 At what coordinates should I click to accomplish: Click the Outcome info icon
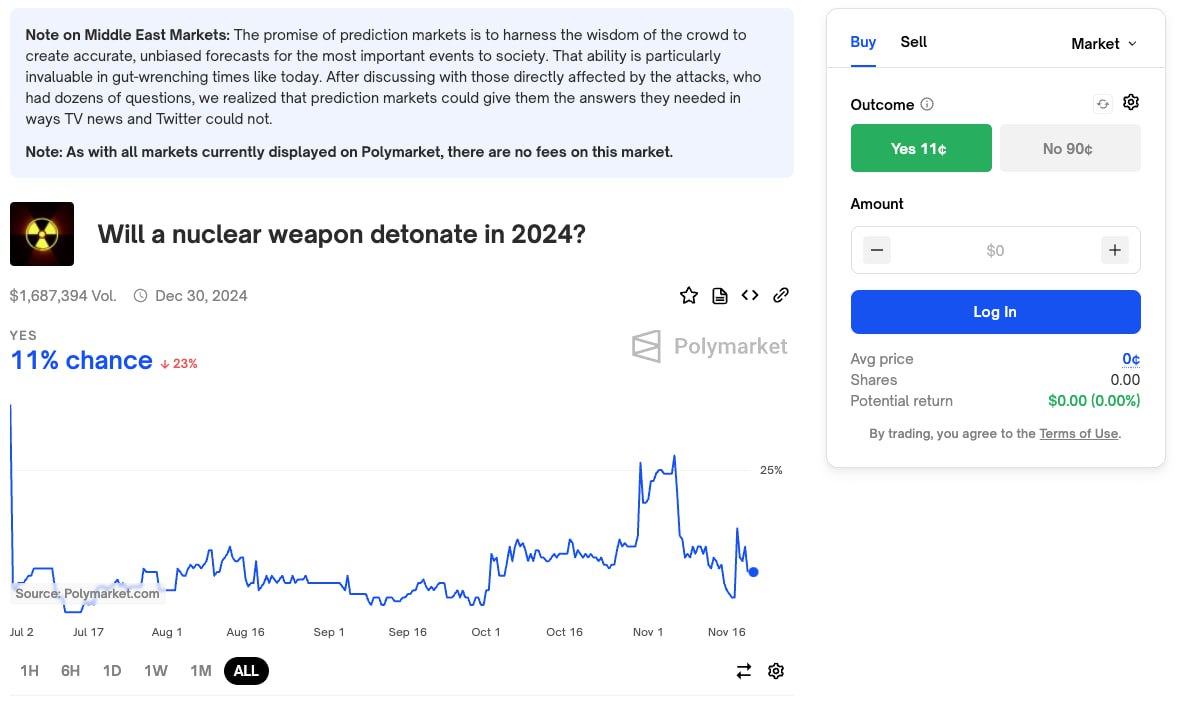[x=927, y=105]
